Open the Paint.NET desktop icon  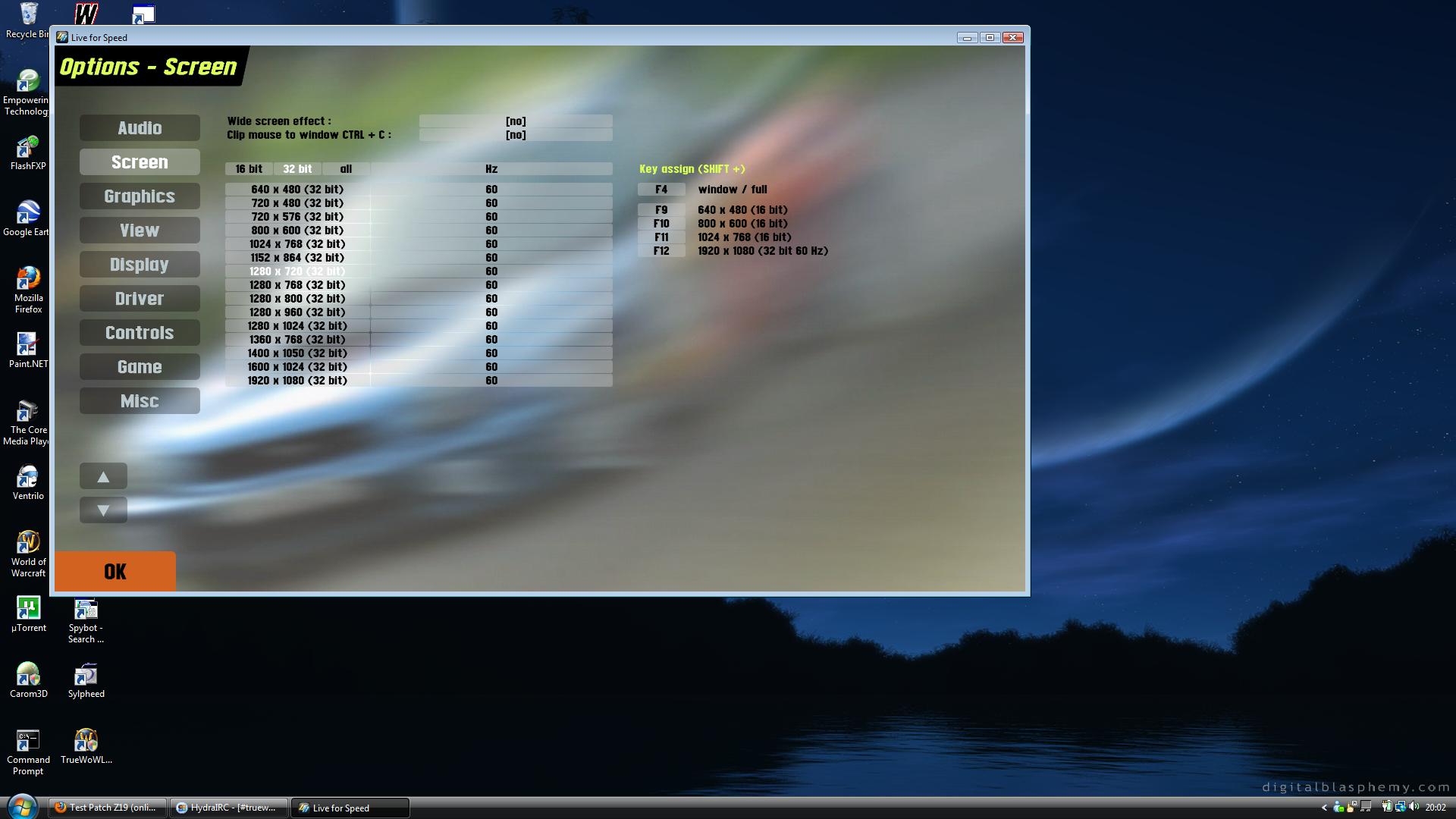coord(28,345)
